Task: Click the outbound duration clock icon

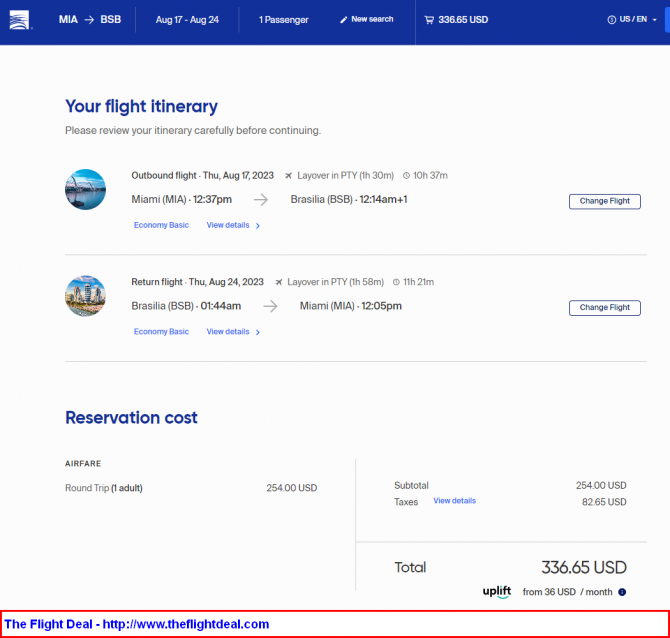Action: click(x=406, y=176)
